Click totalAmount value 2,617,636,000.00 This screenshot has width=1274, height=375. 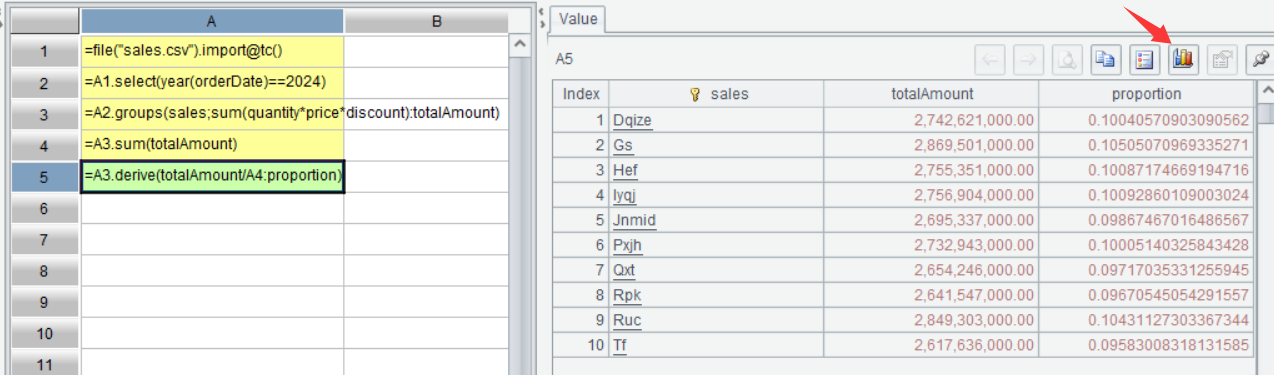(973, 345)
